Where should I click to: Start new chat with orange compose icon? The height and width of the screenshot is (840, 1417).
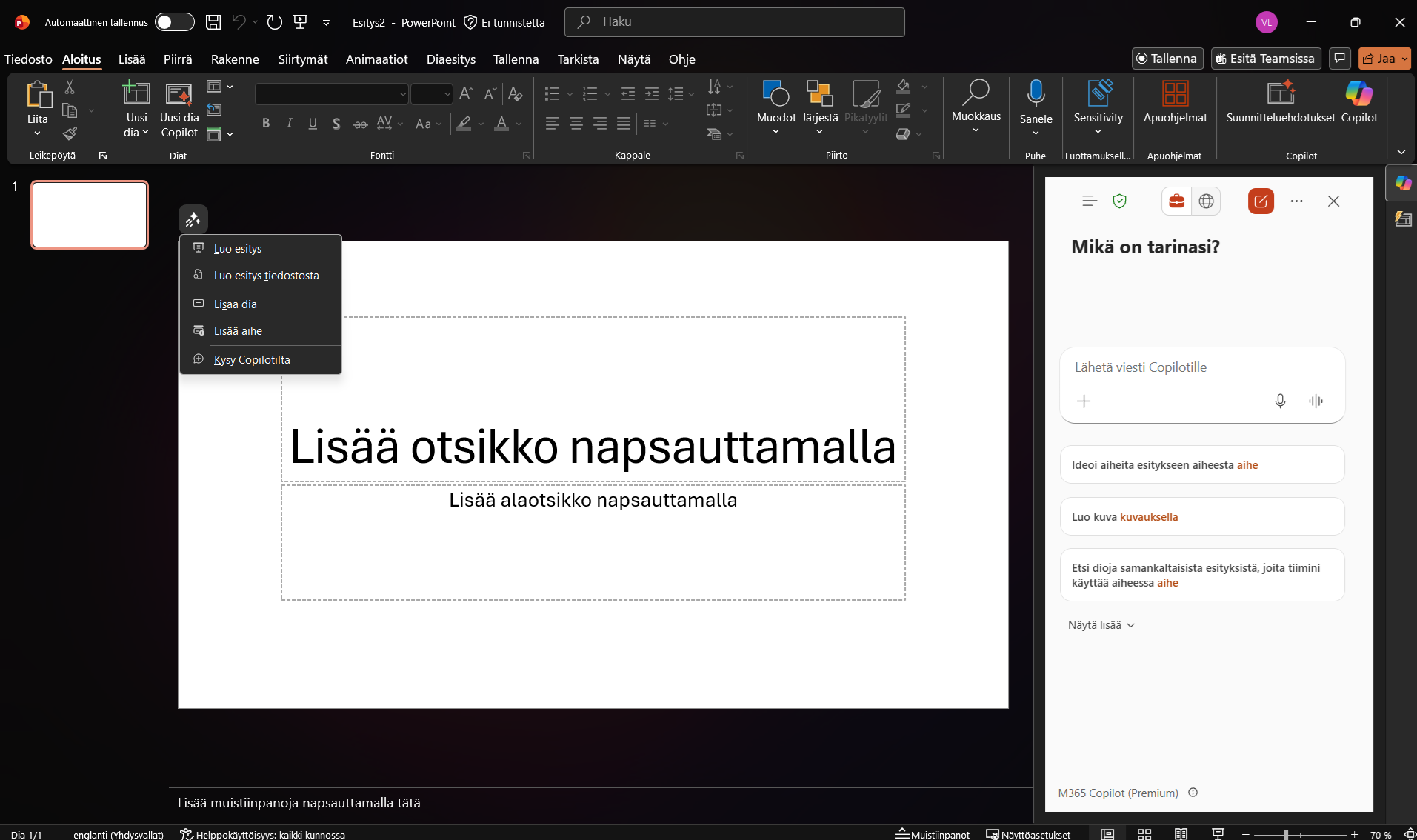pos(1261,201)
